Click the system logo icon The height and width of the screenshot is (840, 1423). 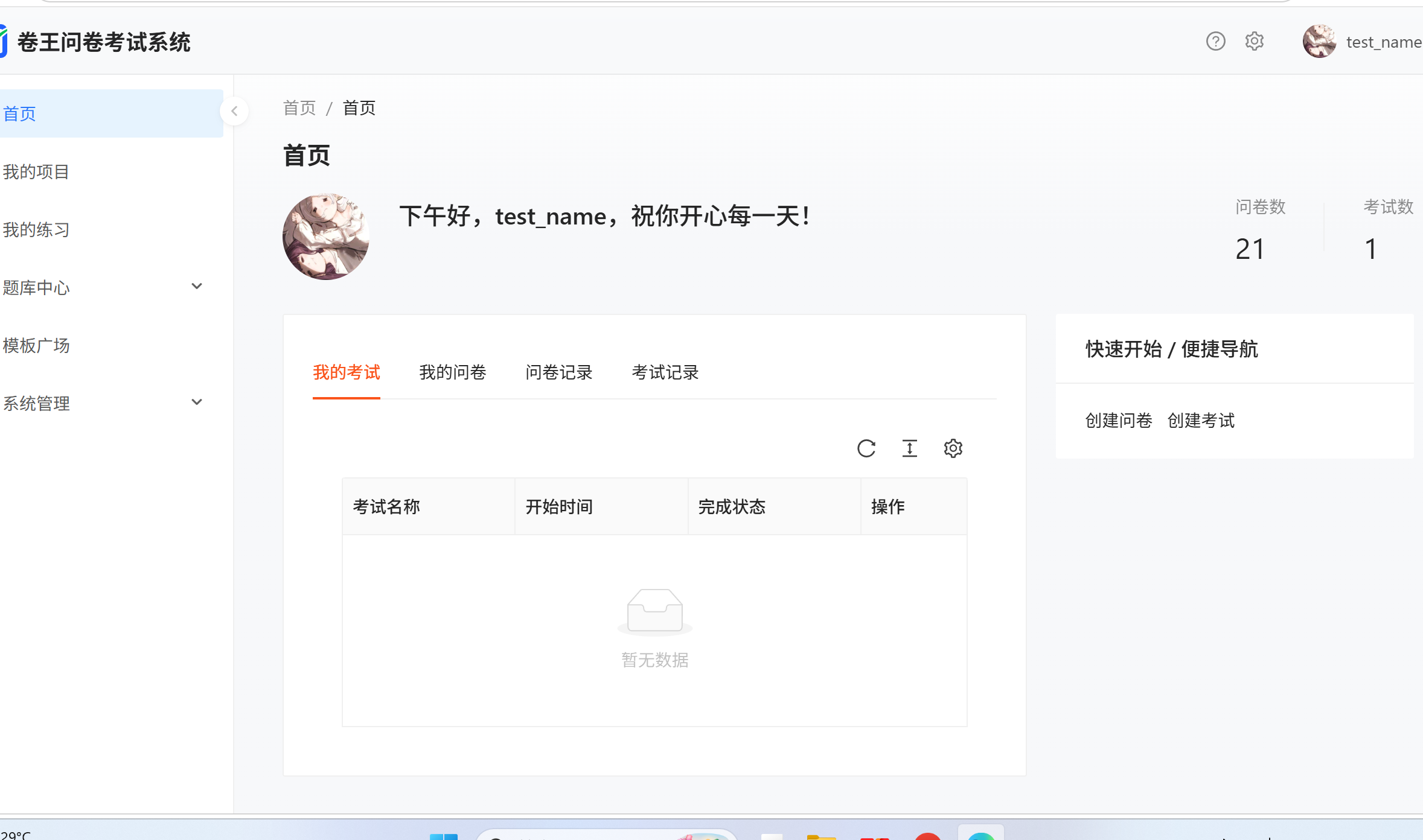(4, 42)
